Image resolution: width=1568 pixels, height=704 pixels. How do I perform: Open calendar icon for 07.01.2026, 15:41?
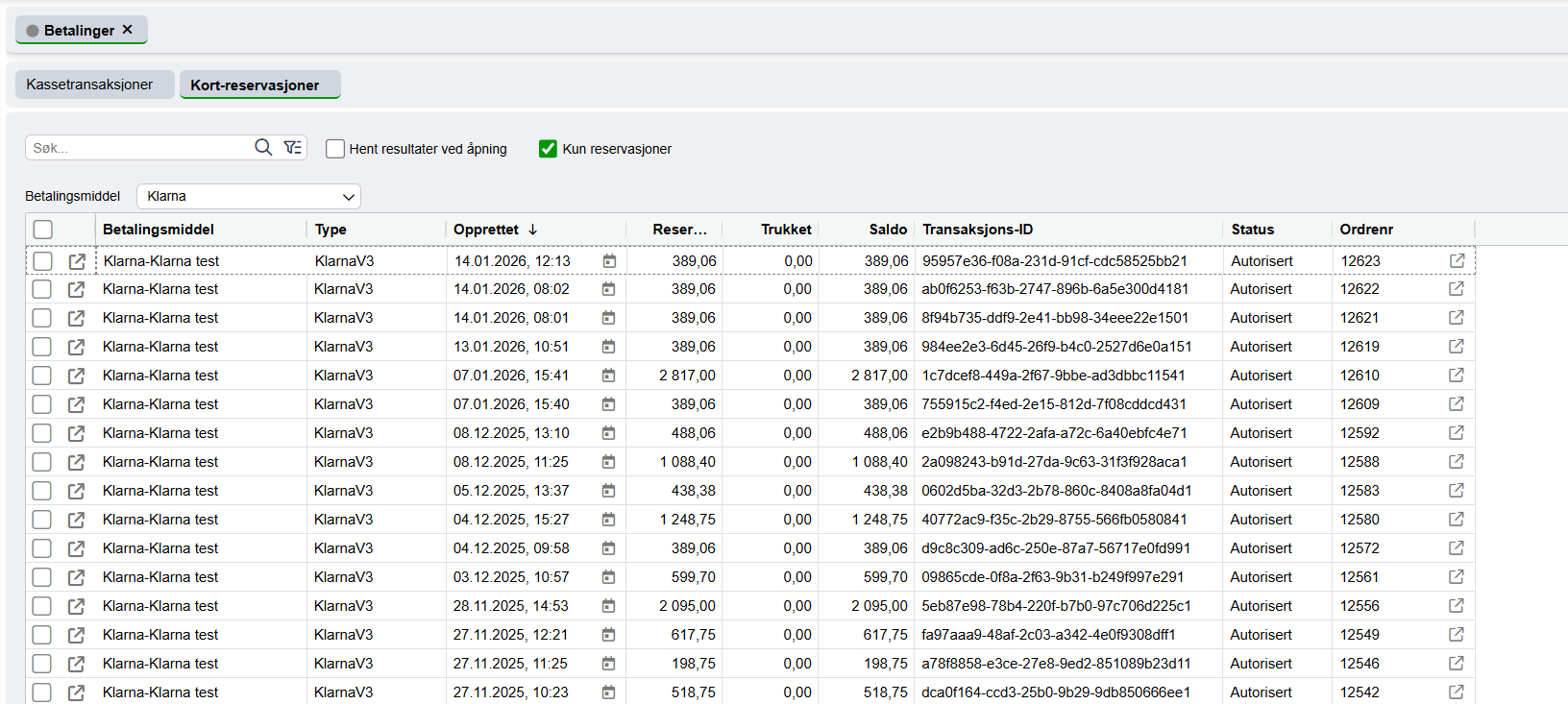608,376
